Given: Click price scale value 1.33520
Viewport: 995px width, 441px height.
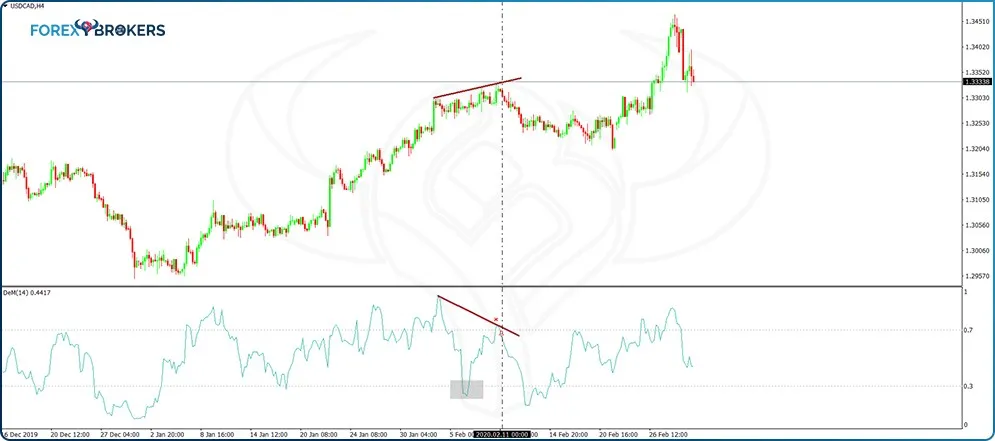Looking at the screenshot, I should [977, 72].
